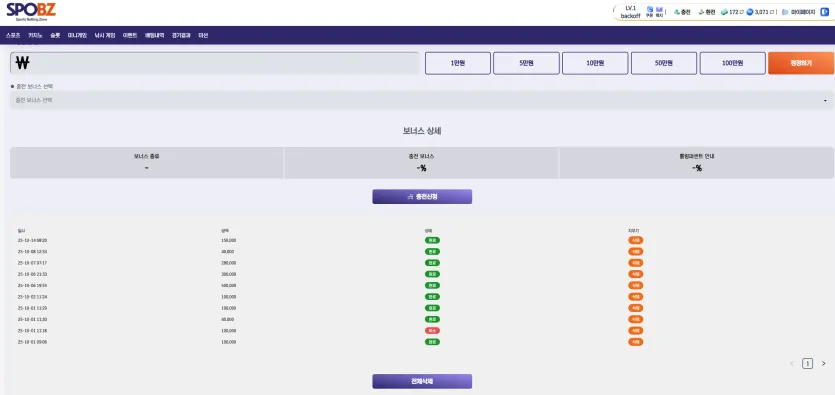Add 100만원 to the amount
Viewport: 835px width, 395px height.
click(x=732, y=63)
